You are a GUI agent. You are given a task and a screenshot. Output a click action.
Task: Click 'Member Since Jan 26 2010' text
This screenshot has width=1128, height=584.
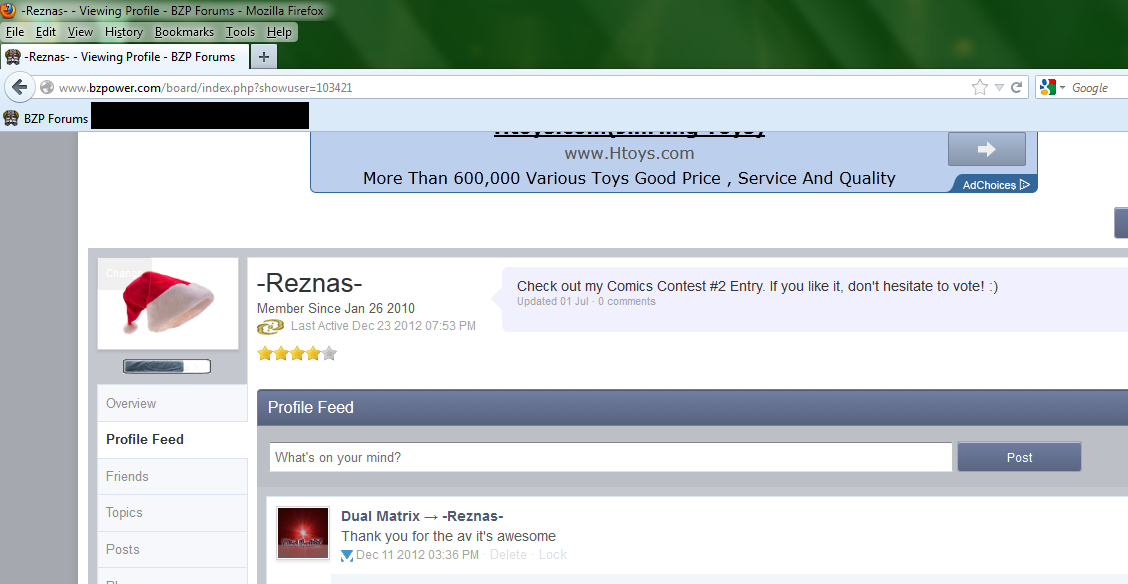point(336,309)
